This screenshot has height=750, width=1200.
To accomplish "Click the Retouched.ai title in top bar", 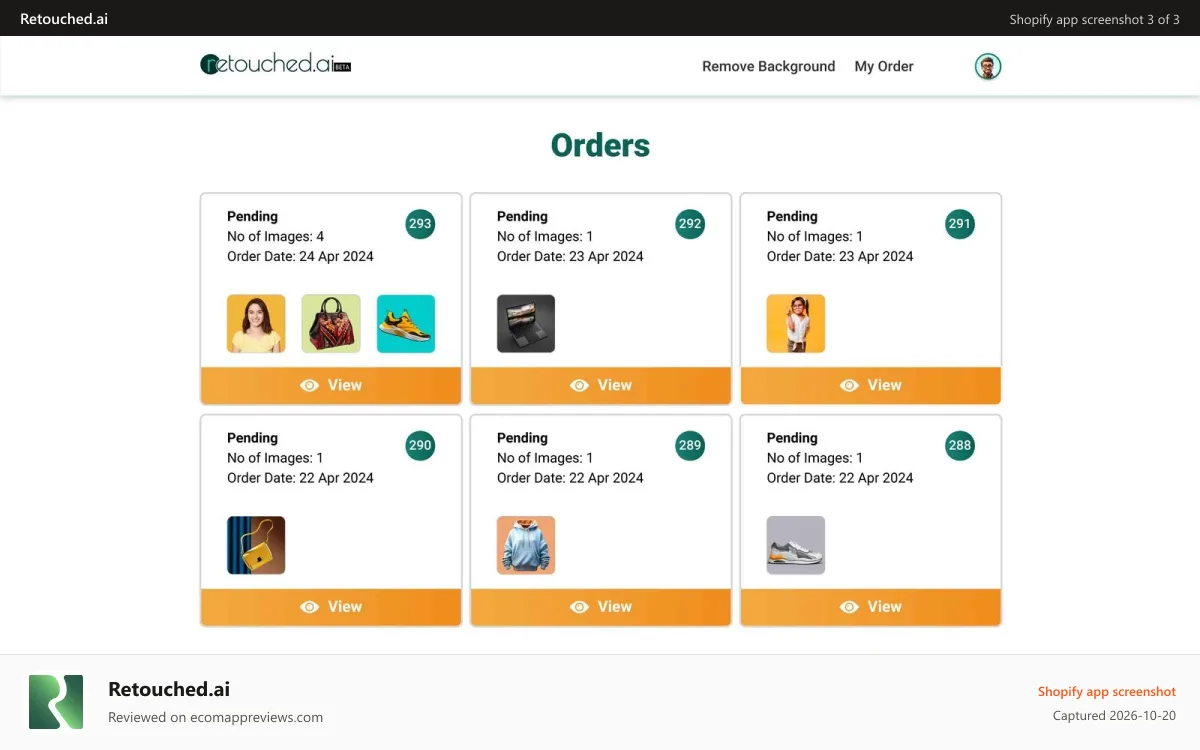I will pos(64,18).
